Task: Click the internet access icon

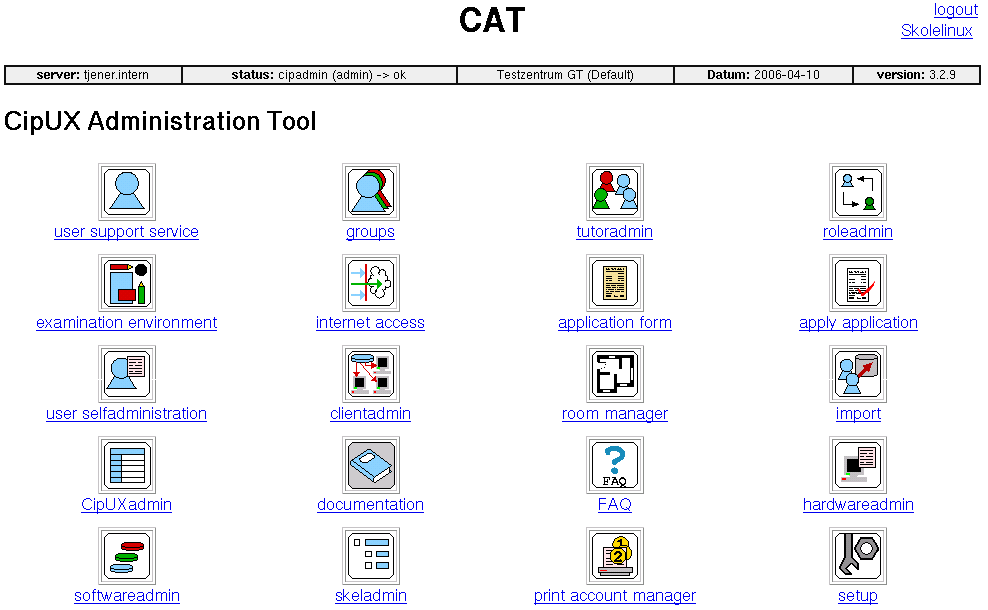Action: pos(370,283)
